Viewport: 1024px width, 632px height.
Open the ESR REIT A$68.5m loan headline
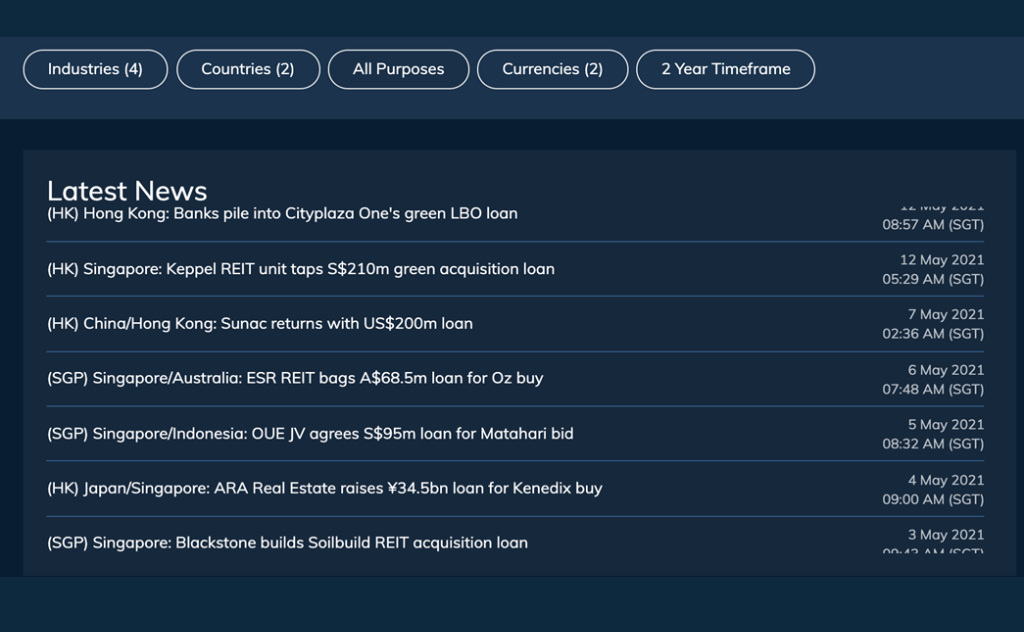point(295,379)
